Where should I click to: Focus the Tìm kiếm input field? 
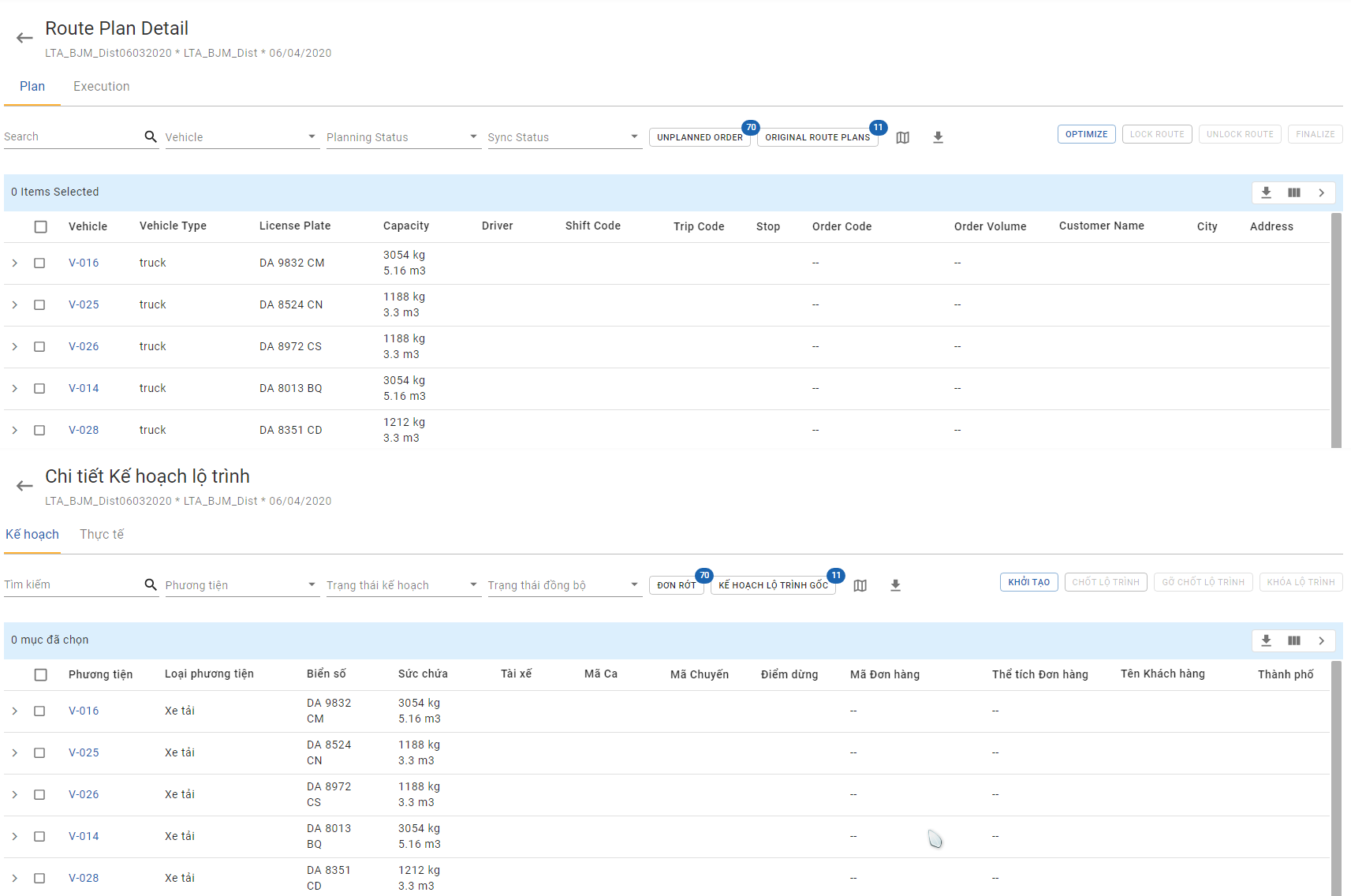(72, 584)
